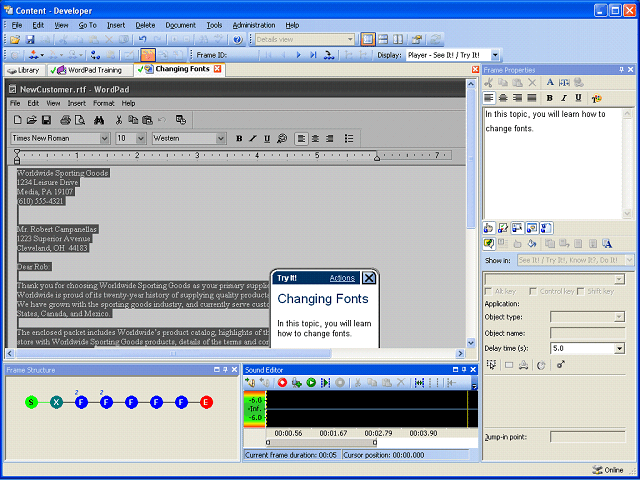Select the teal X frame node
This screenshot has height=480, width=640.
(56, 402)
